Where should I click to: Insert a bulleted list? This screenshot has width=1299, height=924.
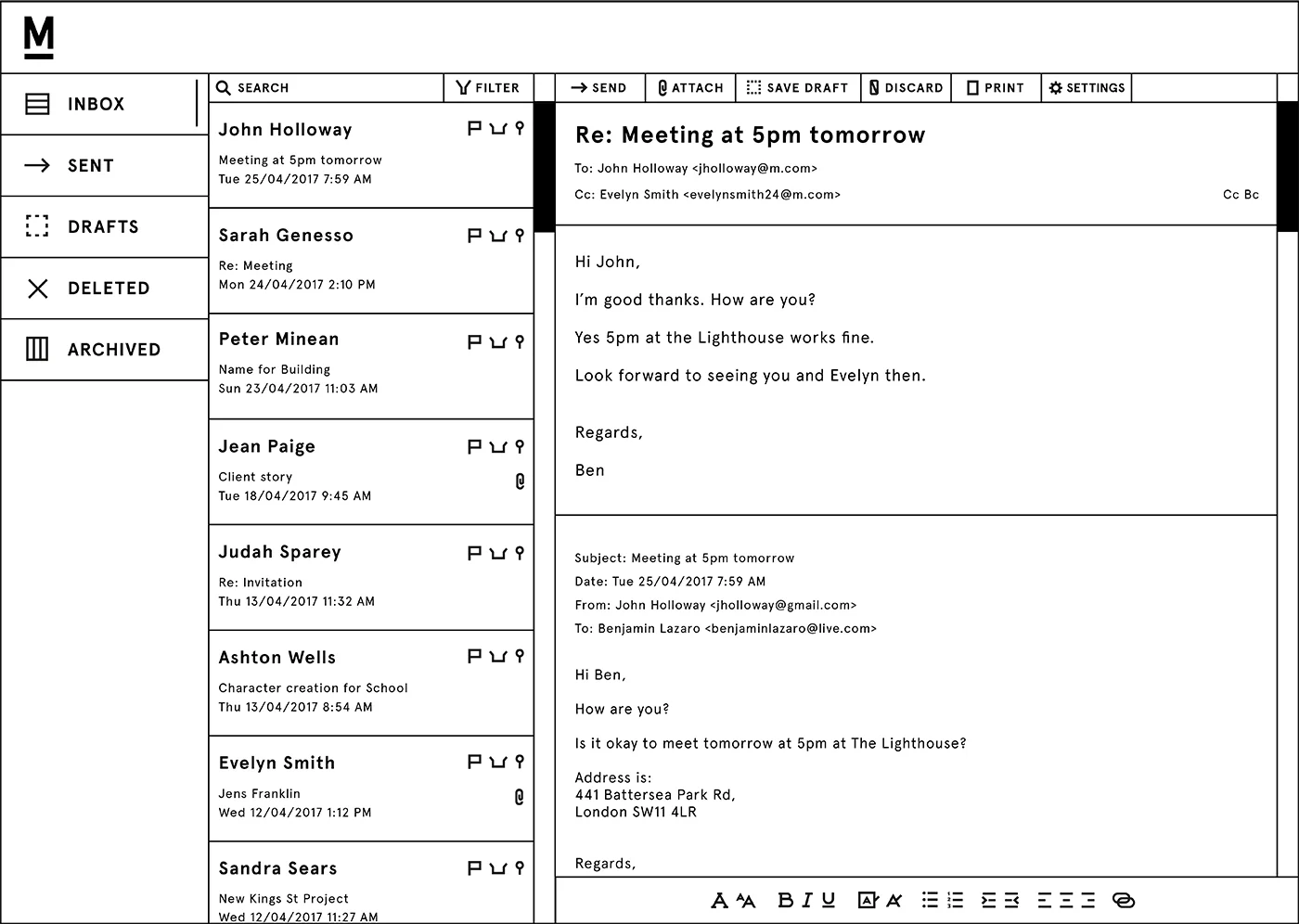(x=930, y=900)
